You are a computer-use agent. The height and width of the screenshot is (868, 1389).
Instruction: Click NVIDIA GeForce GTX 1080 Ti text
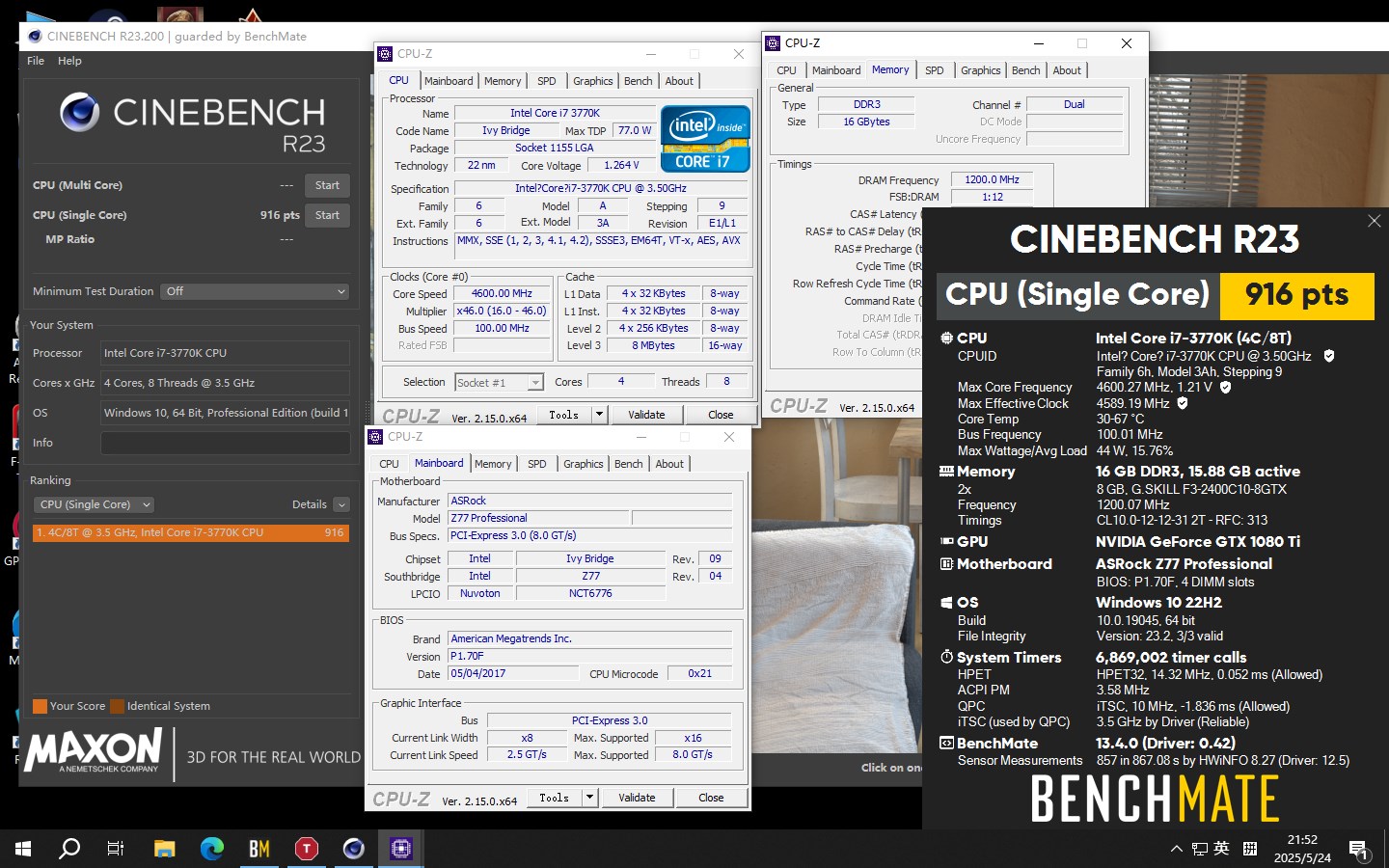coord(1197,542)
